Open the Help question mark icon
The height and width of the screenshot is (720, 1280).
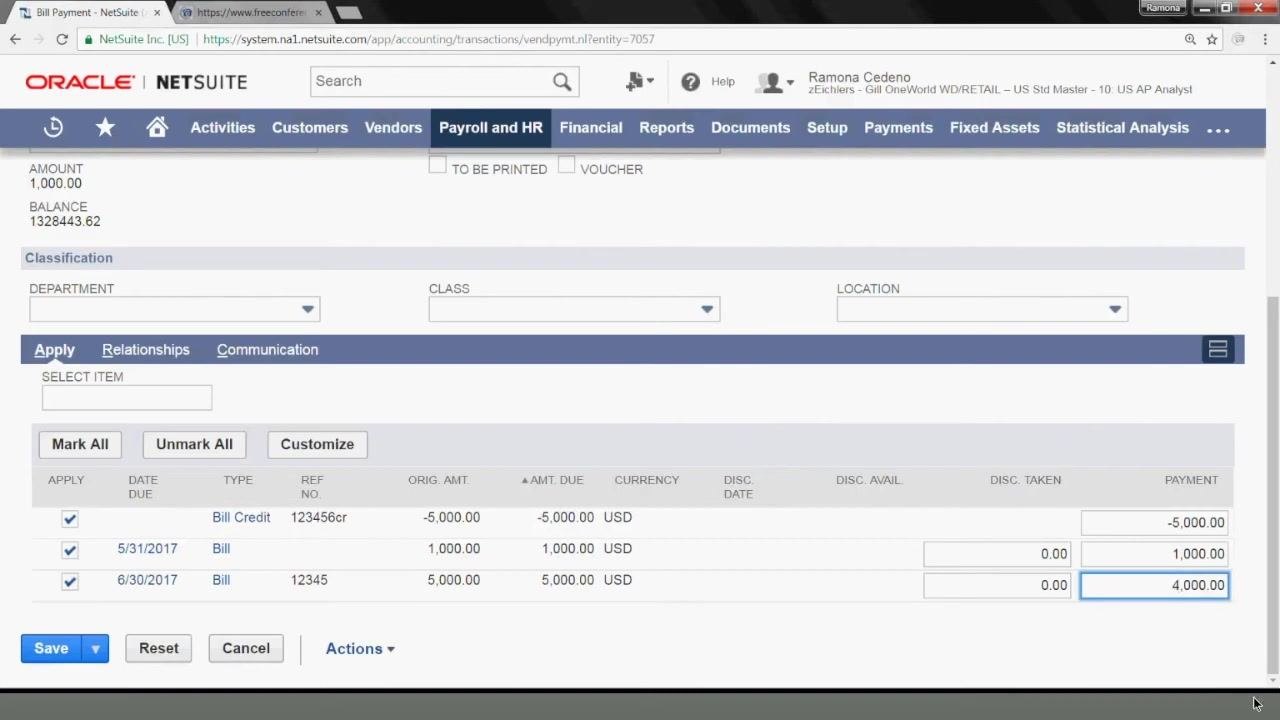(690, 82)
